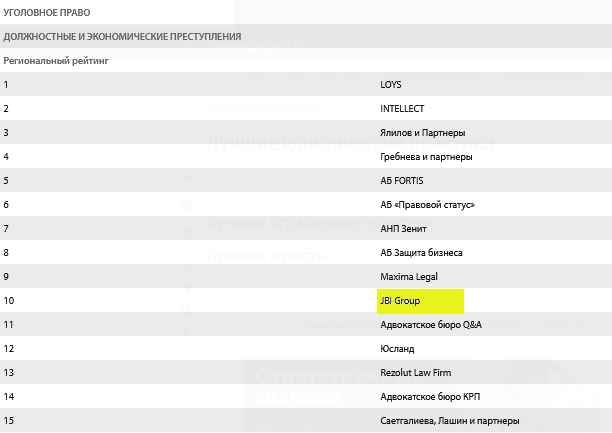This screenshot has width=612, height=433.
Task: Click 'Ялилов и Партнеры' cell
Action: [x=423, y=133]
